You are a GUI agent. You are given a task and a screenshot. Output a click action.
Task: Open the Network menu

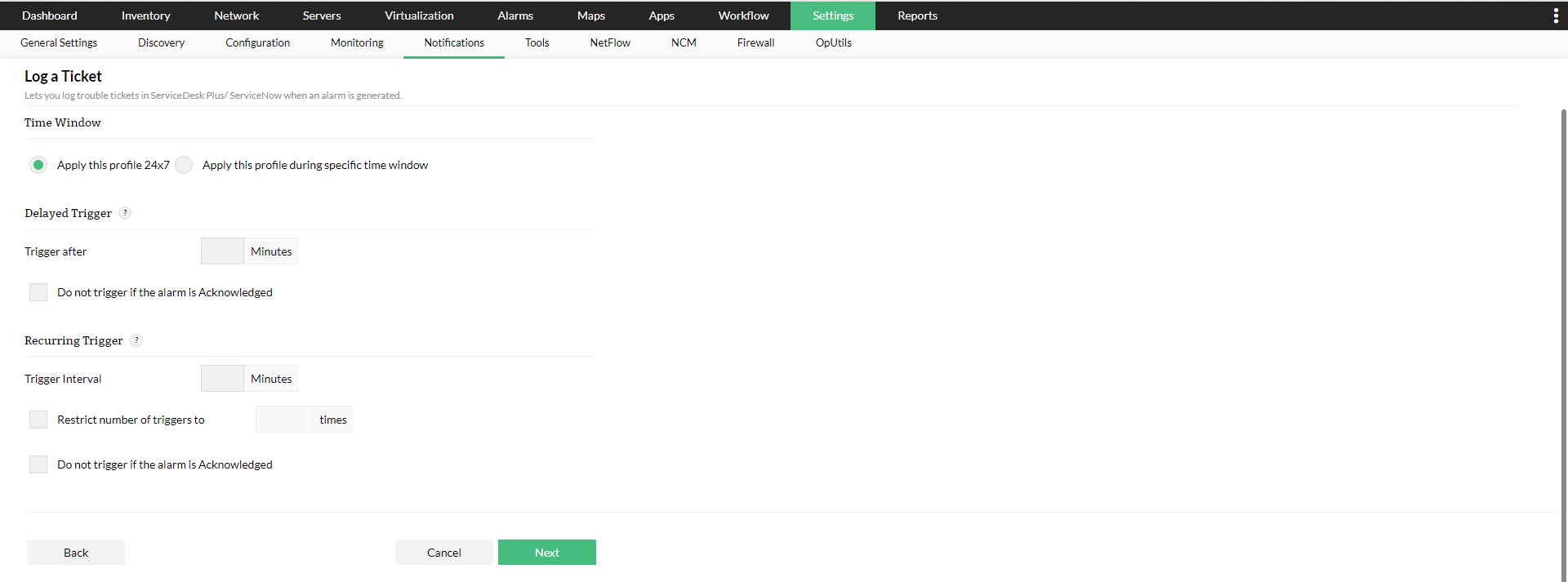pos(237,16)
